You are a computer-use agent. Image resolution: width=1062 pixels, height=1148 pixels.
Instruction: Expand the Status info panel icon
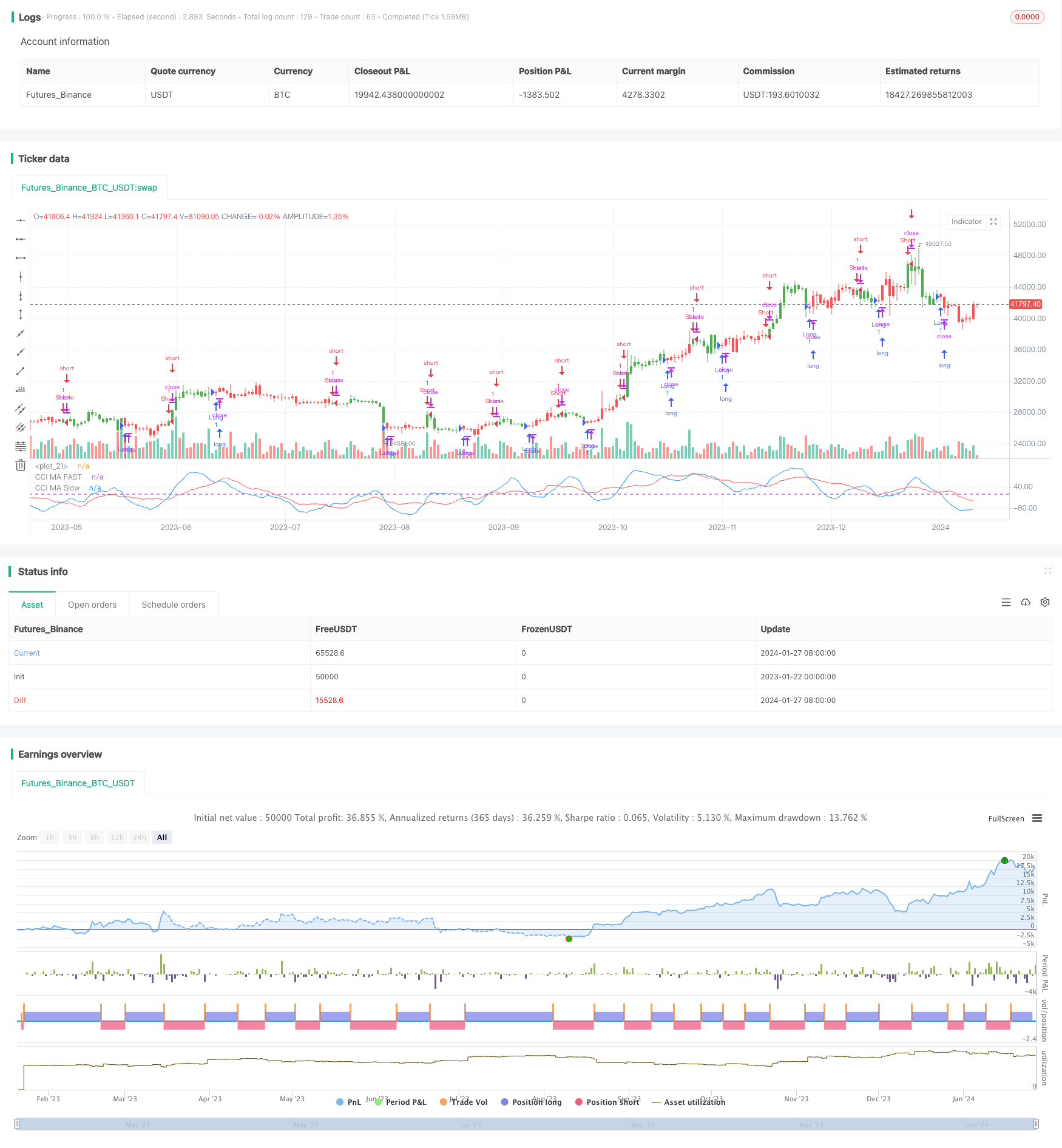1047,571
